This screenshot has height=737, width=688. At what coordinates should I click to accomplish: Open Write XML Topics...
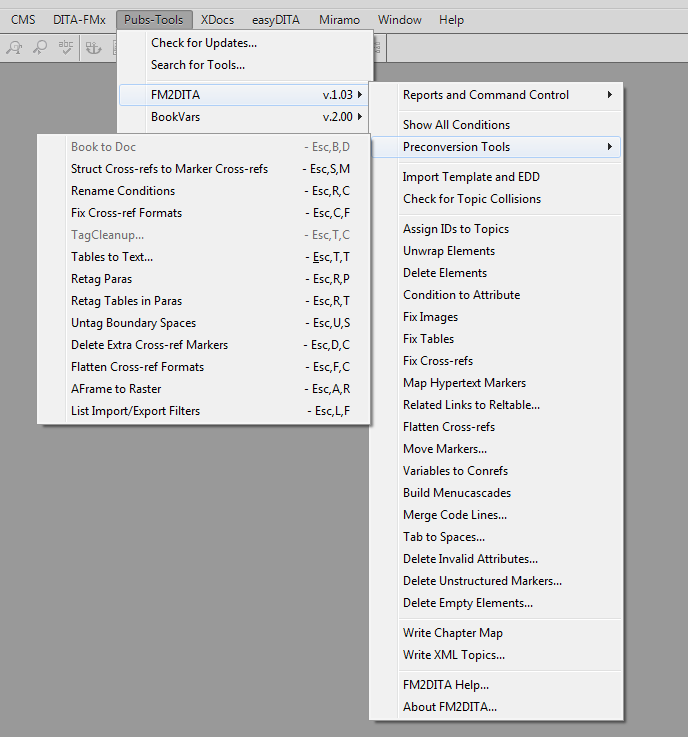point(496,655)
